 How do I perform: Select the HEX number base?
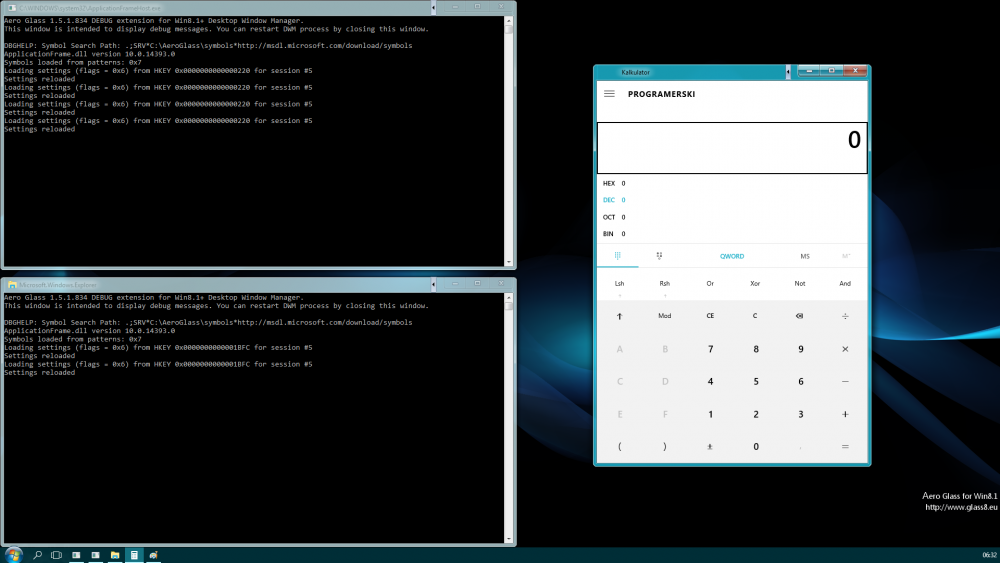point(609,183)
